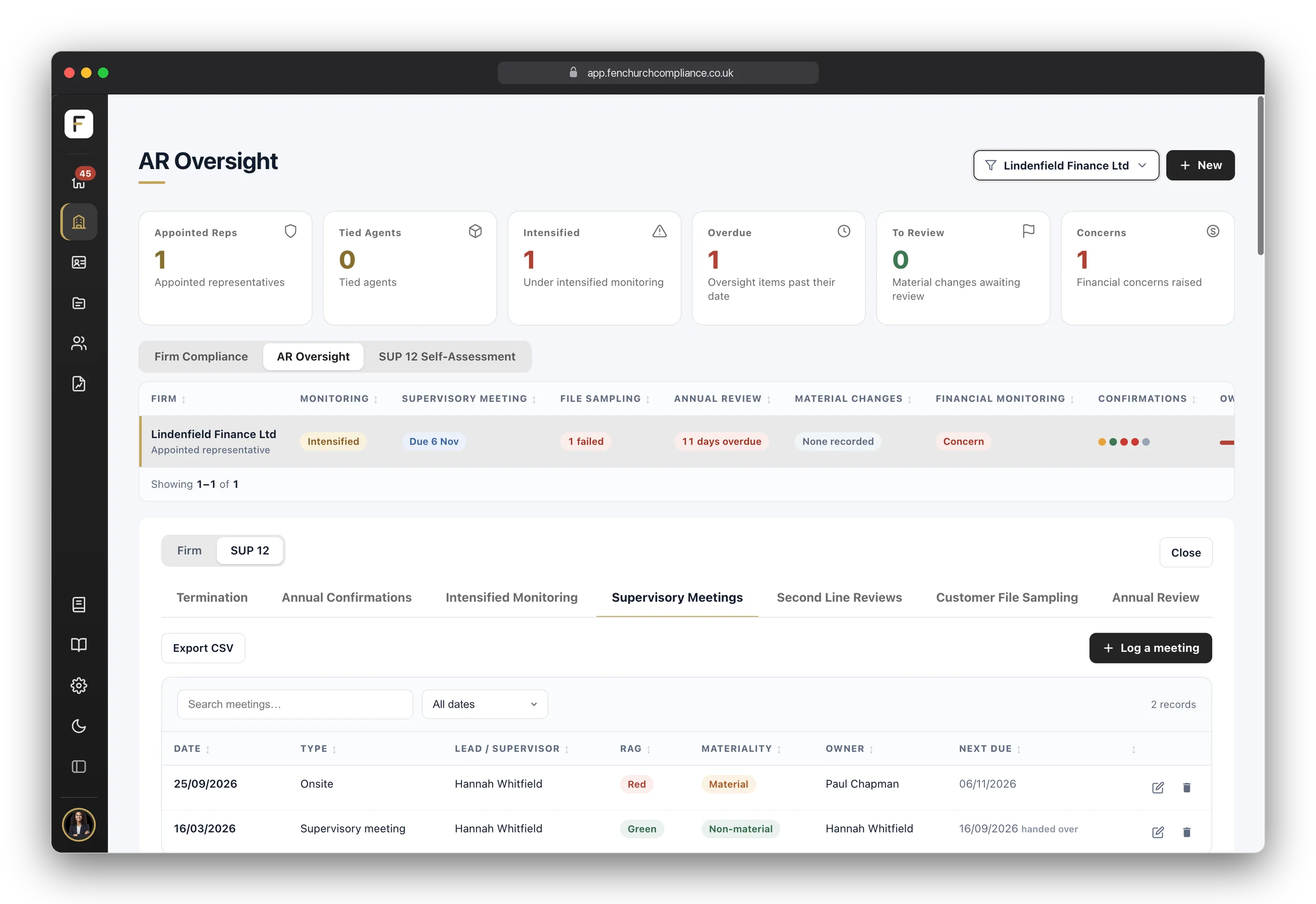Open the ID card sidebar icon
The width and height of the screenshot is (1316, 904).
click(79, 262)
